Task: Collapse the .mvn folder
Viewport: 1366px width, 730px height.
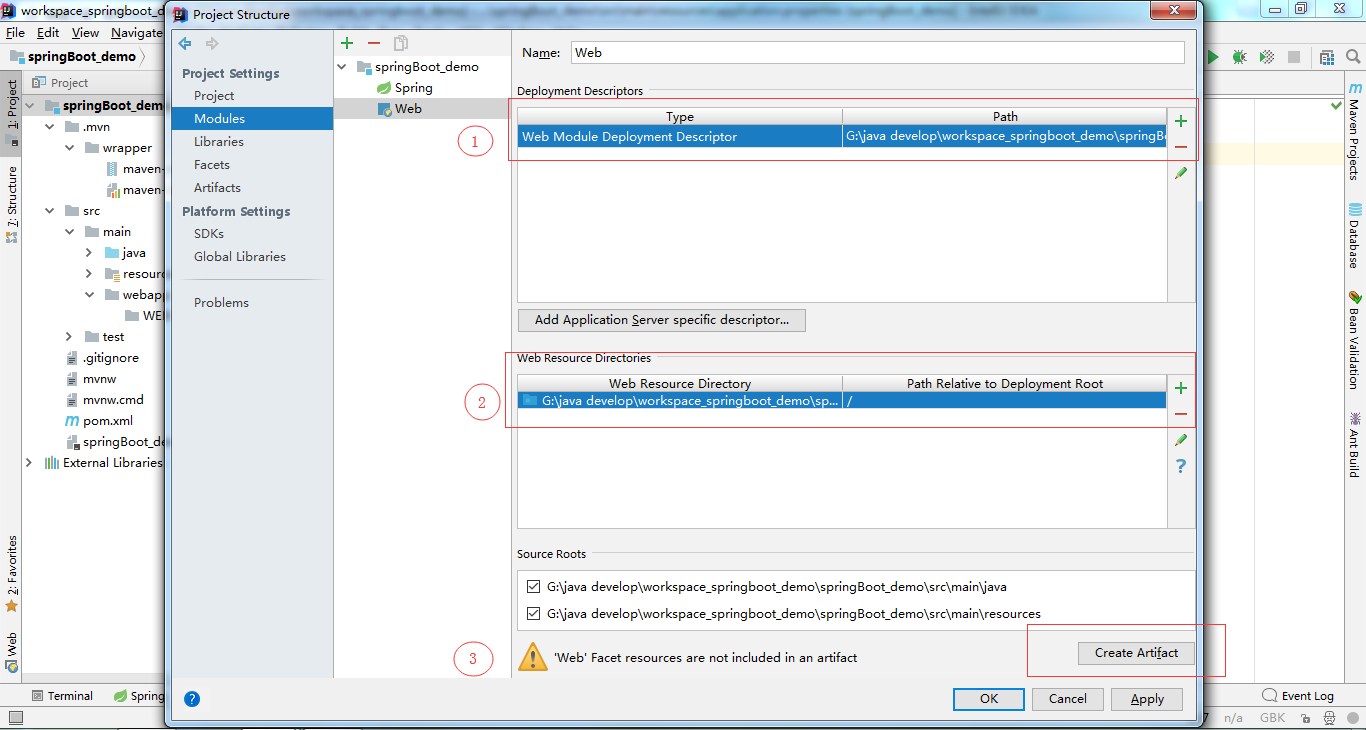Action: pyautogui.click(x=50, y=127)
